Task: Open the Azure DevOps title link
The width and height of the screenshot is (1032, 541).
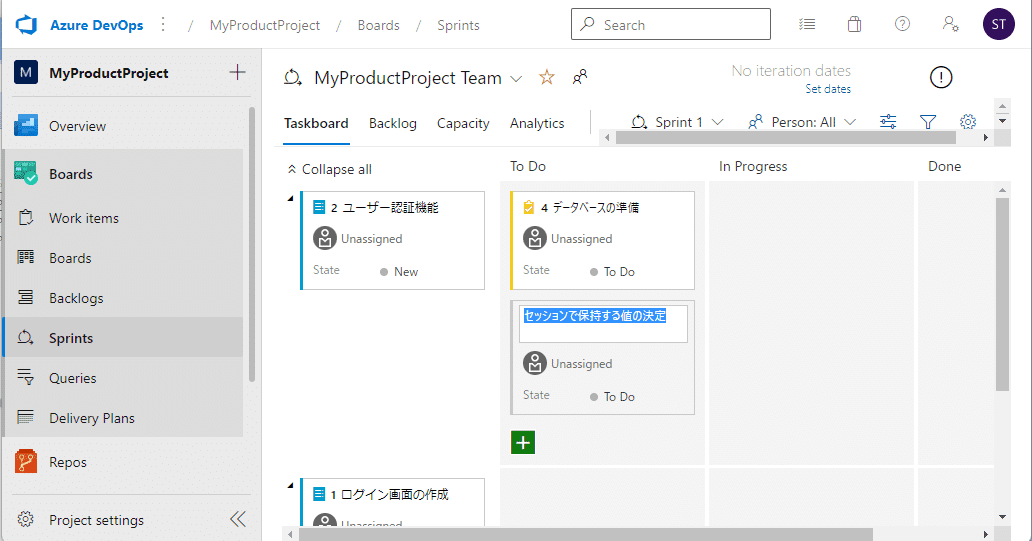Action: coord(97,25)
